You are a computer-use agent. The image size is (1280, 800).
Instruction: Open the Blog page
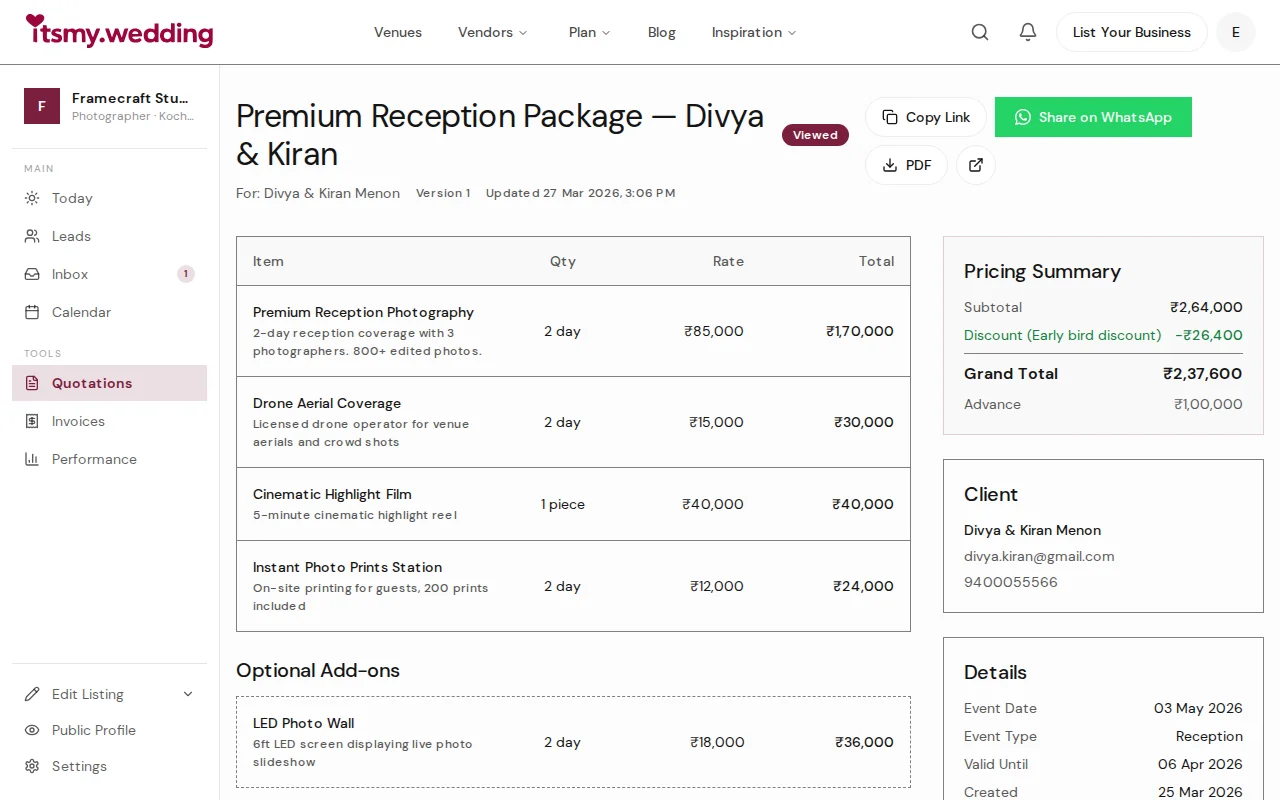coord(662,32)
